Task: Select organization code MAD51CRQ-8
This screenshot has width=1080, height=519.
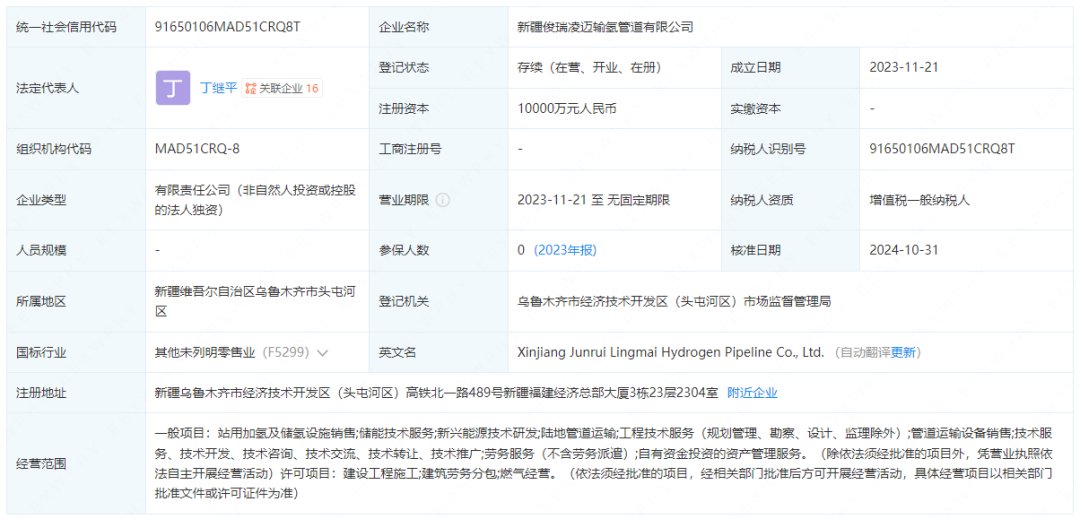Action: point(198,149)
